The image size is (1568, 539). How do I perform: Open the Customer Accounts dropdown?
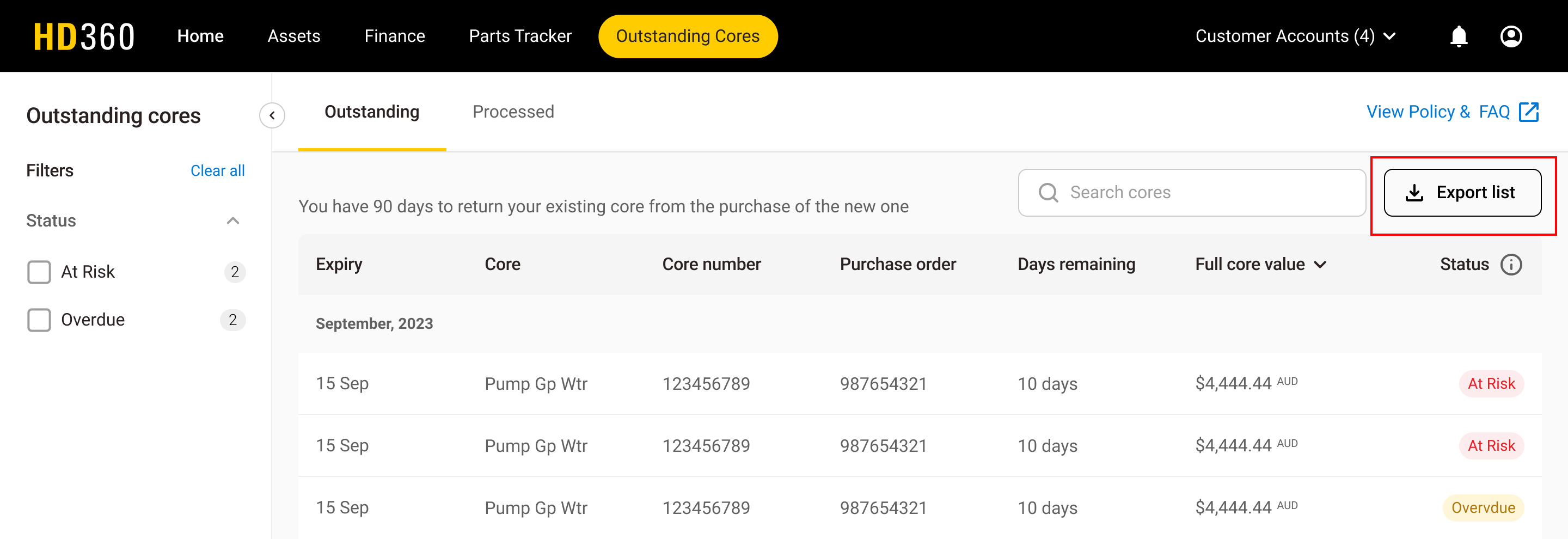(x=1295, y=36)
